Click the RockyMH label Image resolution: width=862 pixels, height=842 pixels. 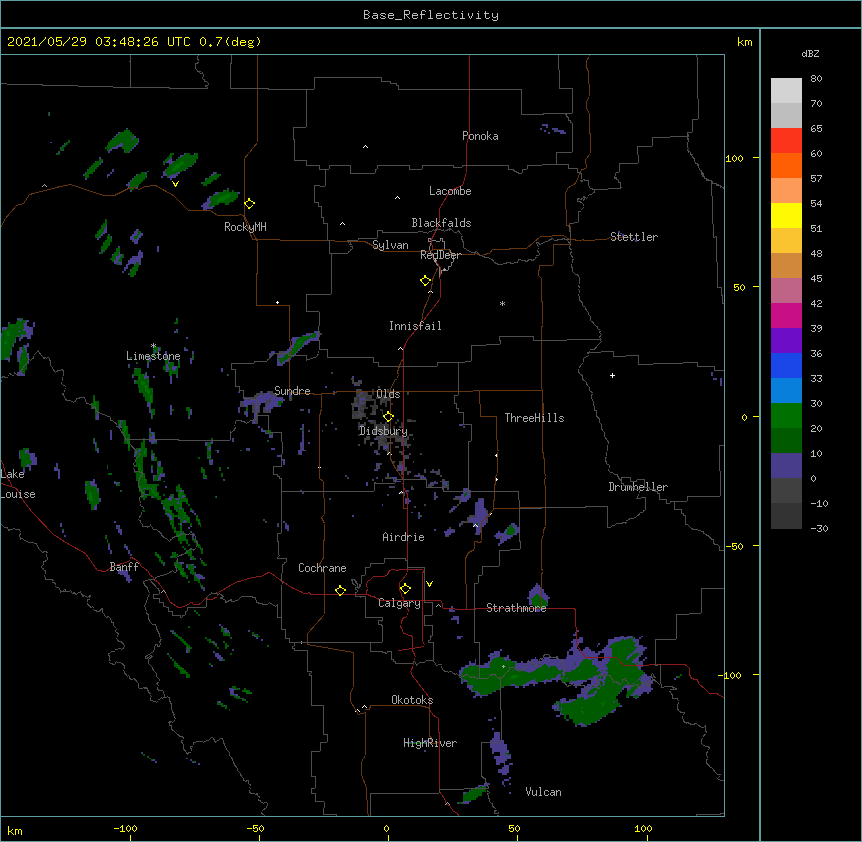tap(245, 227)
